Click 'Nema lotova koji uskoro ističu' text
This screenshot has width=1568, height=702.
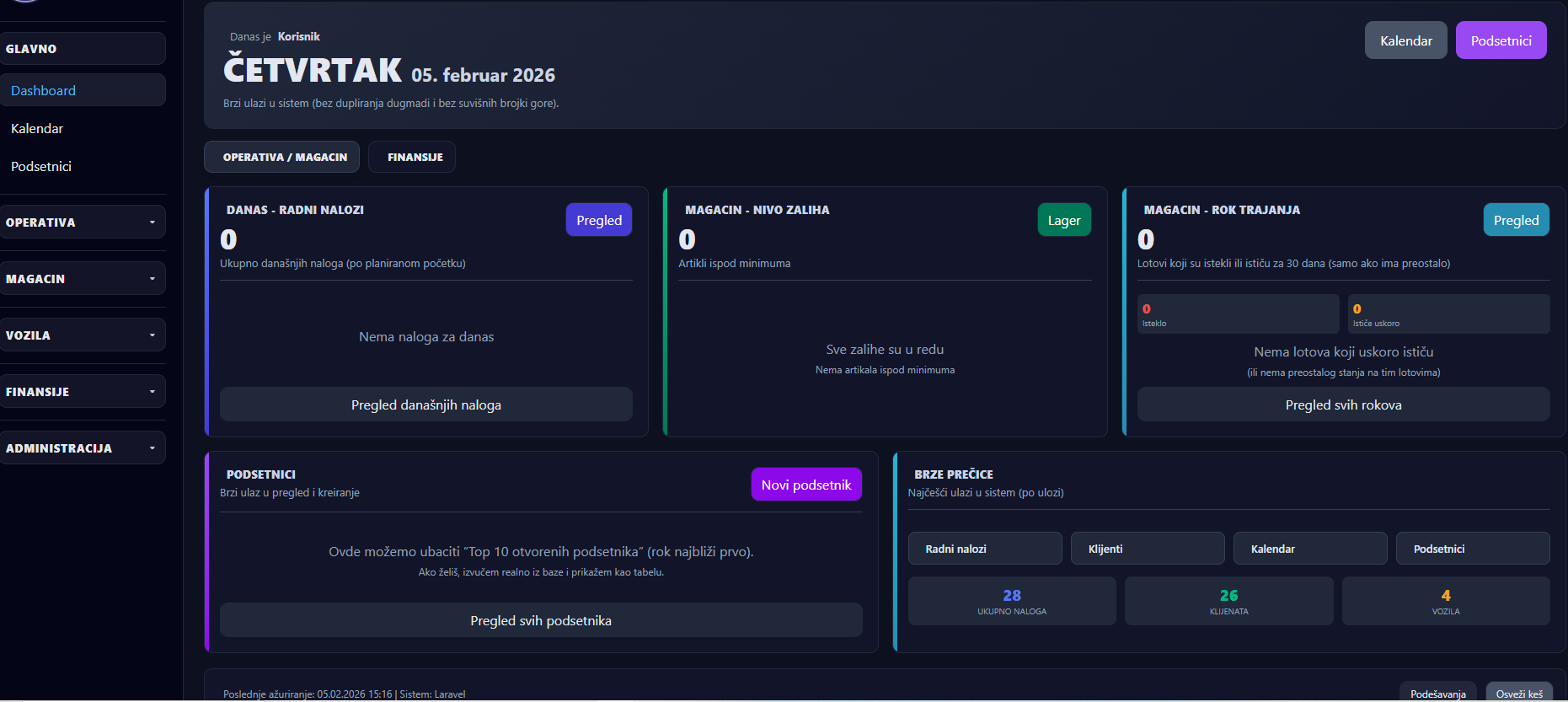(1343, 352)
